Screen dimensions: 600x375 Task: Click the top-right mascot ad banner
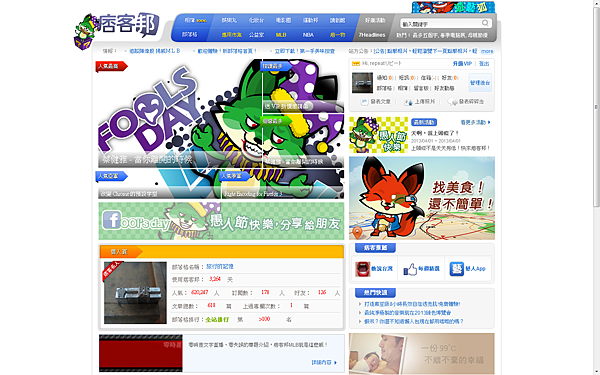click(x=453, y=7)
